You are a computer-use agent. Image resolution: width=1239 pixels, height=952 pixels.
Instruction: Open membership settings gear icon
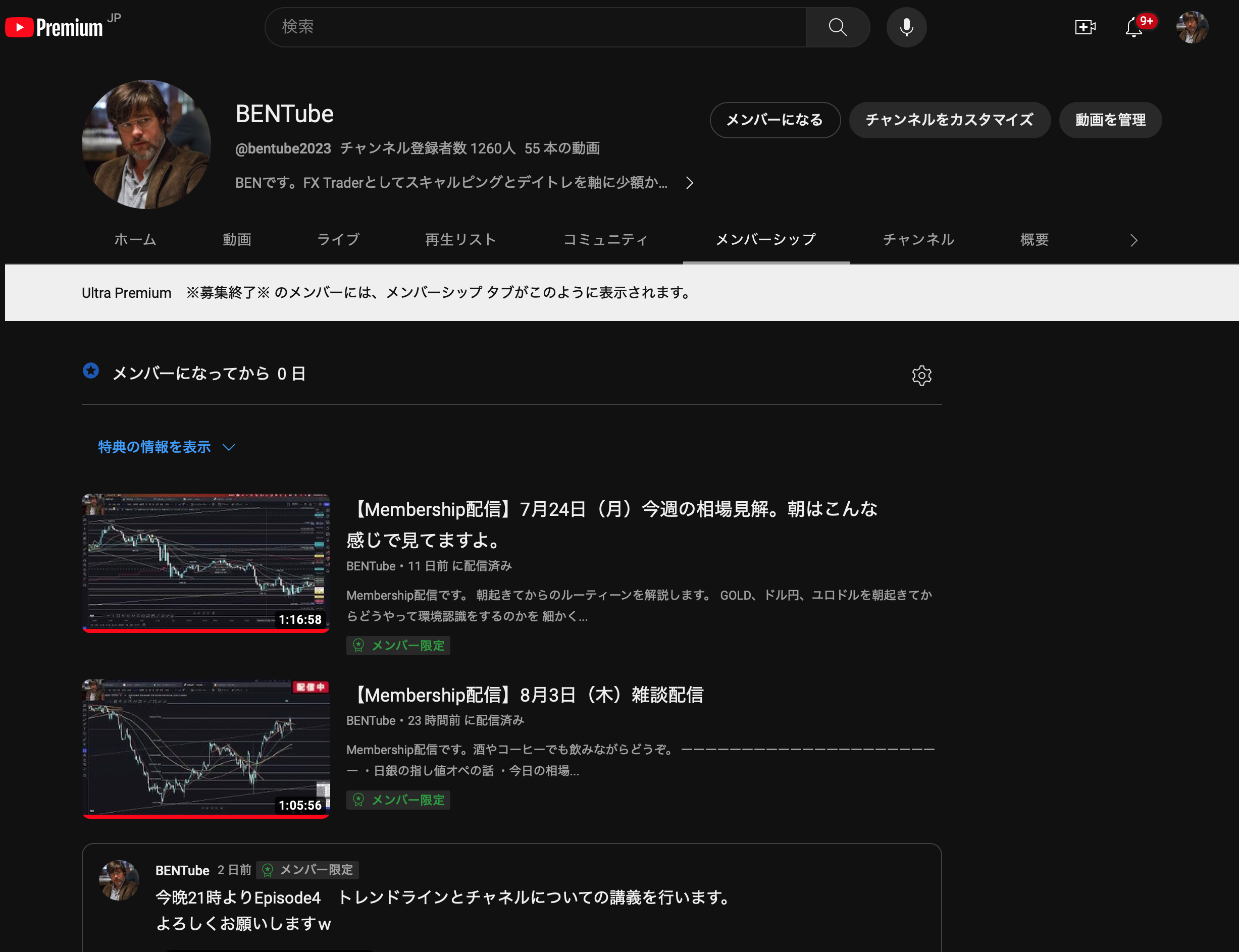click(x=921, y=375)
